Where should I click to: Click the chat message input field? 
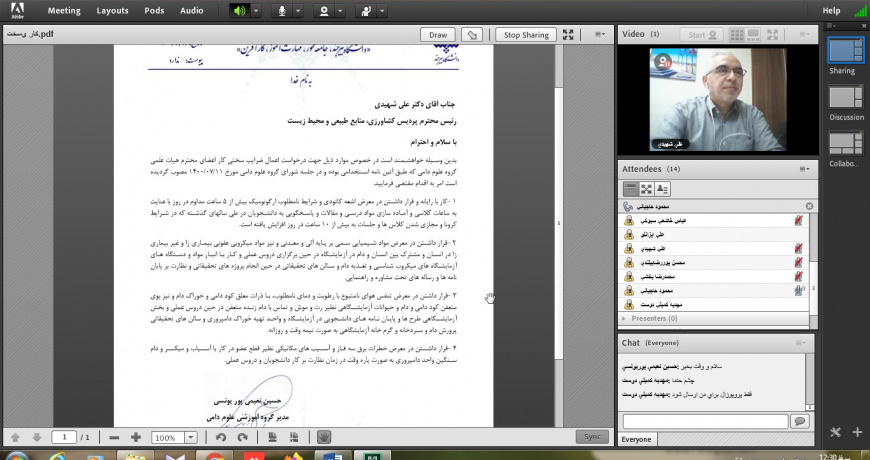click(705, 422)
